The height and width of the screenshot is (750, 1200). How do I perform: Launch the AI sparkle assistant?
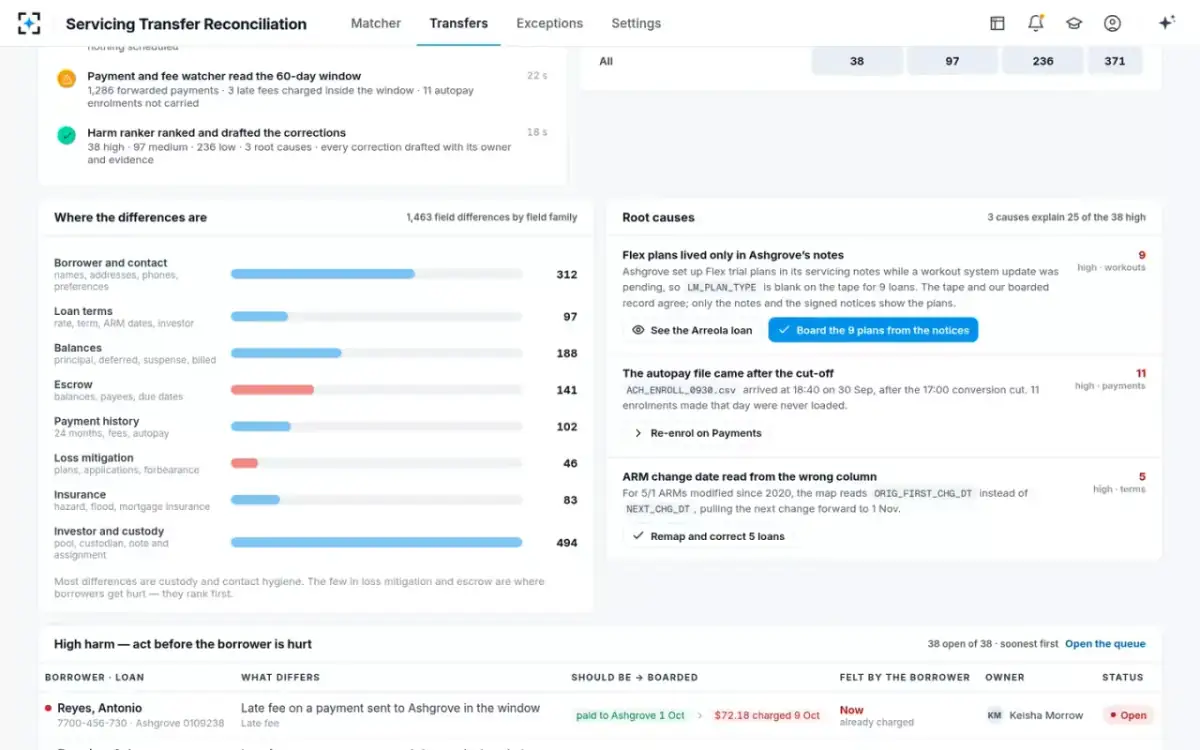click(x=1166, y=23)
